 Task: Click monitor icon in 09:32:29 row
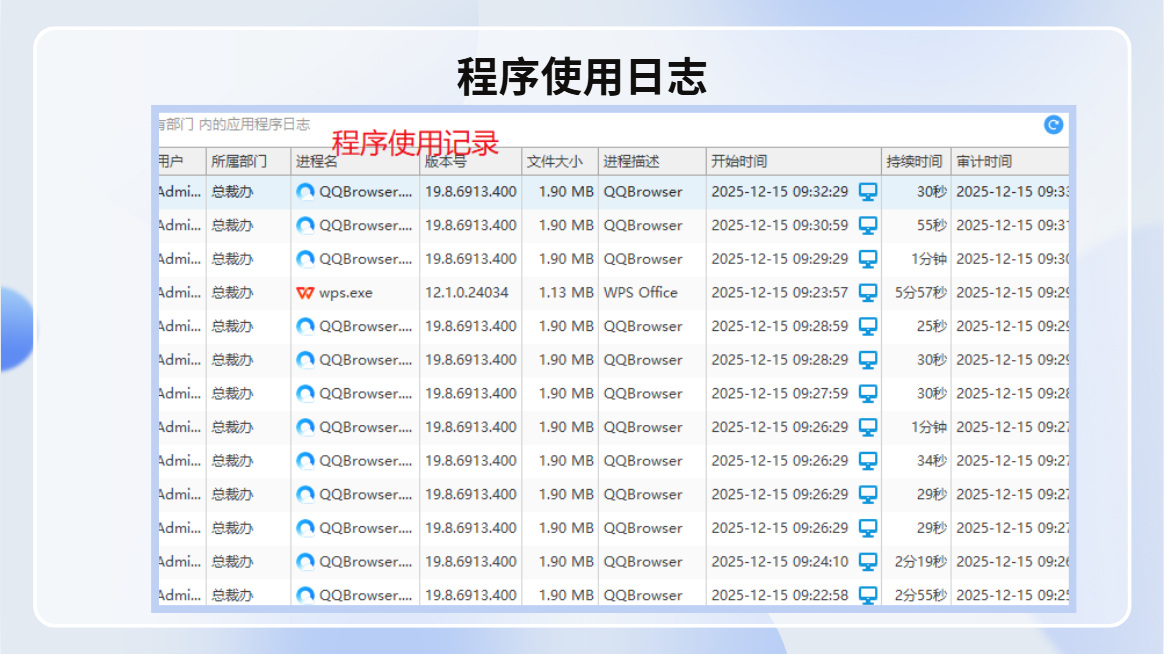pos(868,192)
